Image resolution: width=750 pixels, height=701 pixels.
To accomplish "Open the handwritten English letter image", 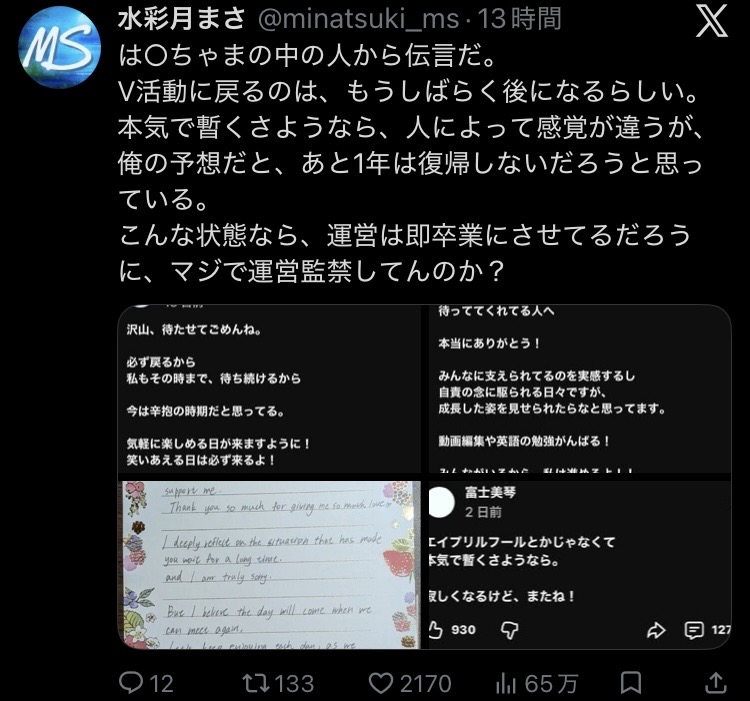I will pyautogui.click(x=269, y=565).
